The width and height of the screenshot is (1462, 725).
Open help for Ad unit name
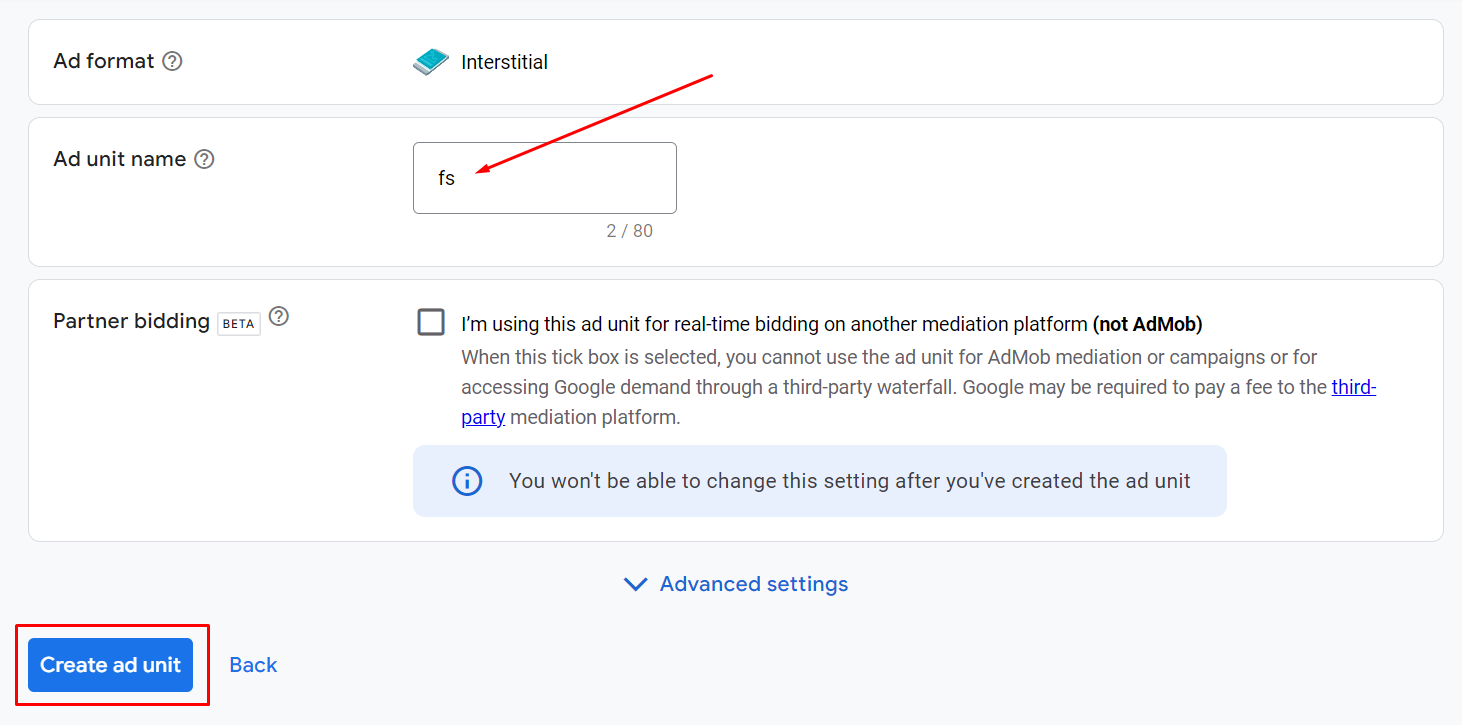[x=204, y=159]
